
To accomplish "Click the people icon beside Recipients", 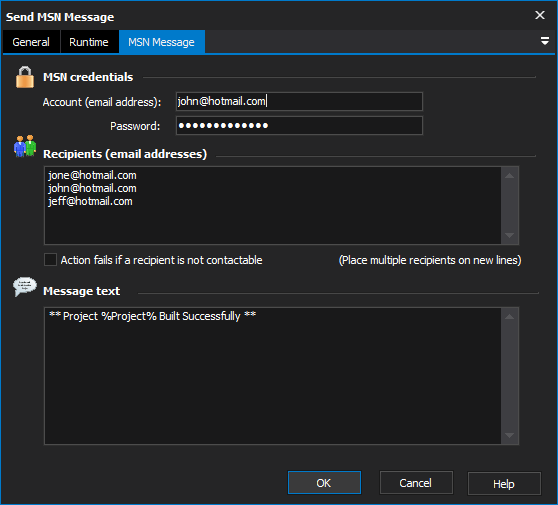I will (25, 146).
